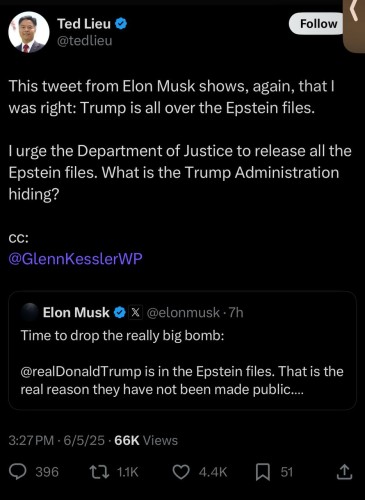Image resolution: width=365 pixels, height=500 pixels.
Task: Bookmark the tweet using bookmark icon
Action: click(x=263, y=472)
